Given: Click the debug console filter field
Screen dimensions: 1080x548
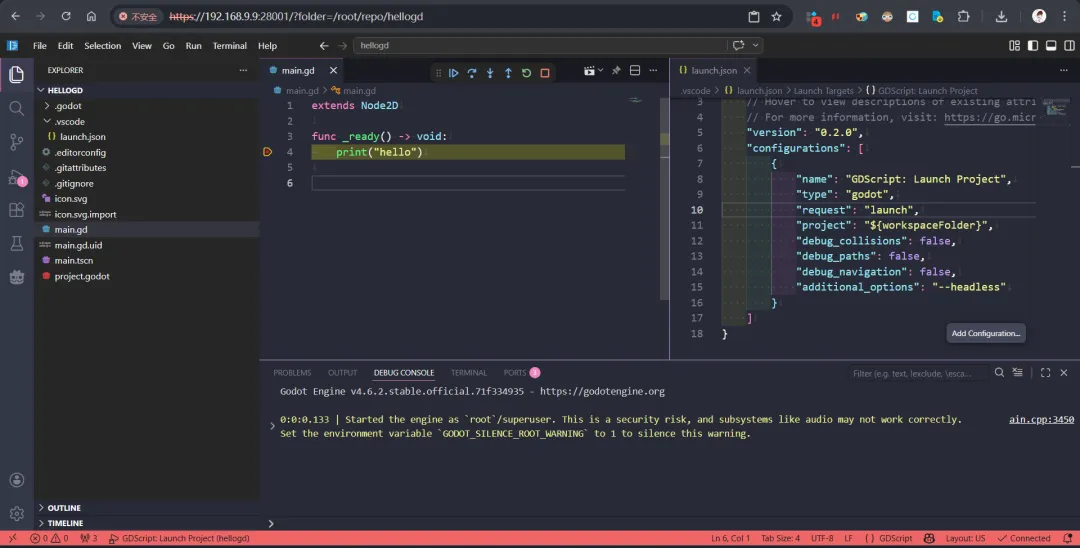Looking at the screenshot, I should pos(915,373).
